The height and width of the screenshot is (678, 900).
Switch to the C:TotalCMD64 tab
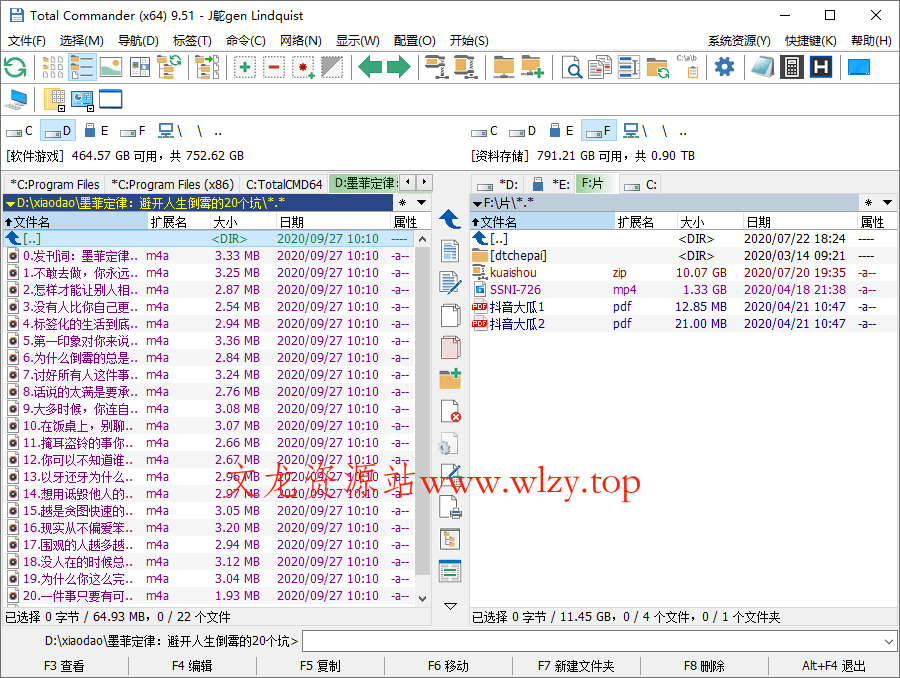(x=284, y=184)
